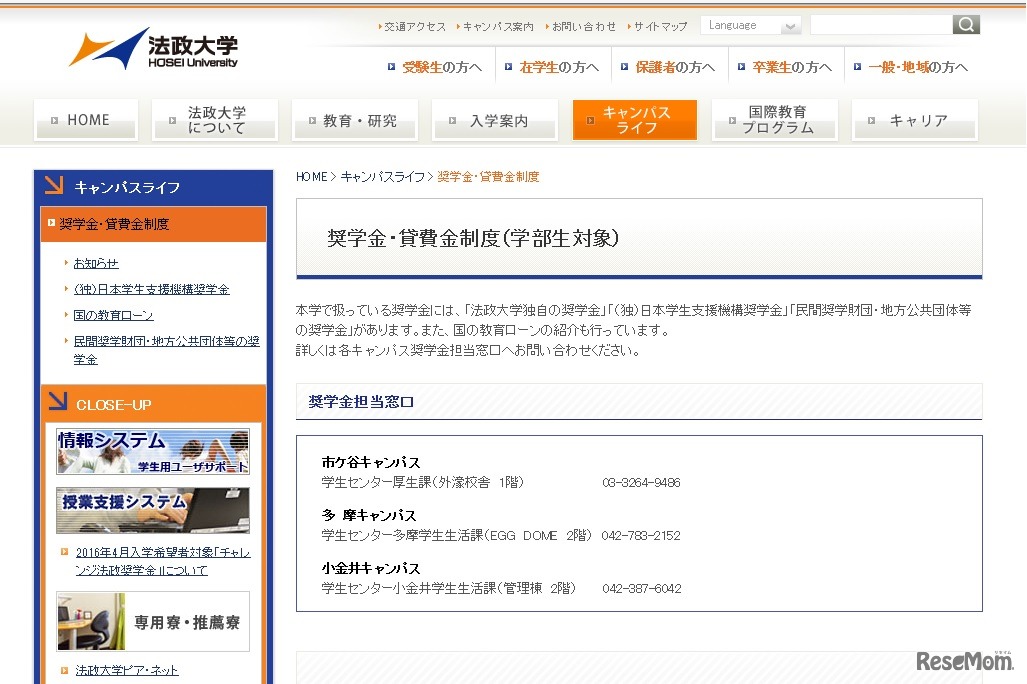Screen dimensions: 1027x684
Task: Click the 国の教育ローン sidebar link
Action: tap(112, 314)
